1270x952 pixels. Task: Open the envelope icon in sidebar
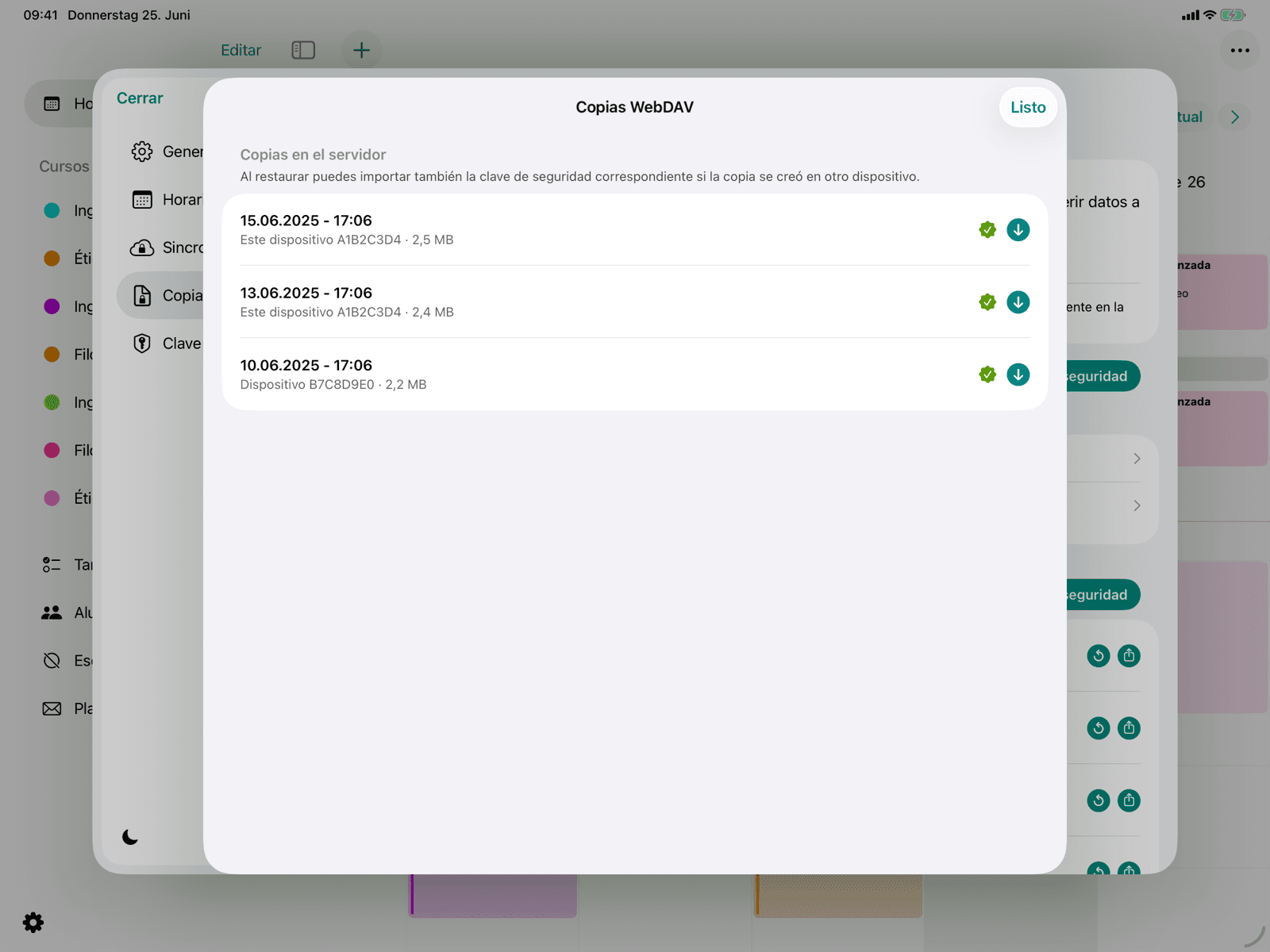pos(52,708)
